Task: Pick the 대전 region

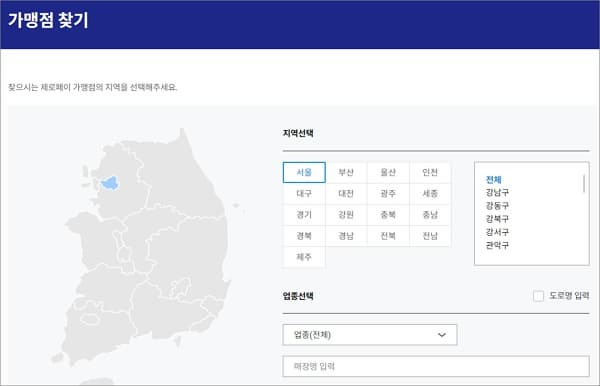Action: 346,194
